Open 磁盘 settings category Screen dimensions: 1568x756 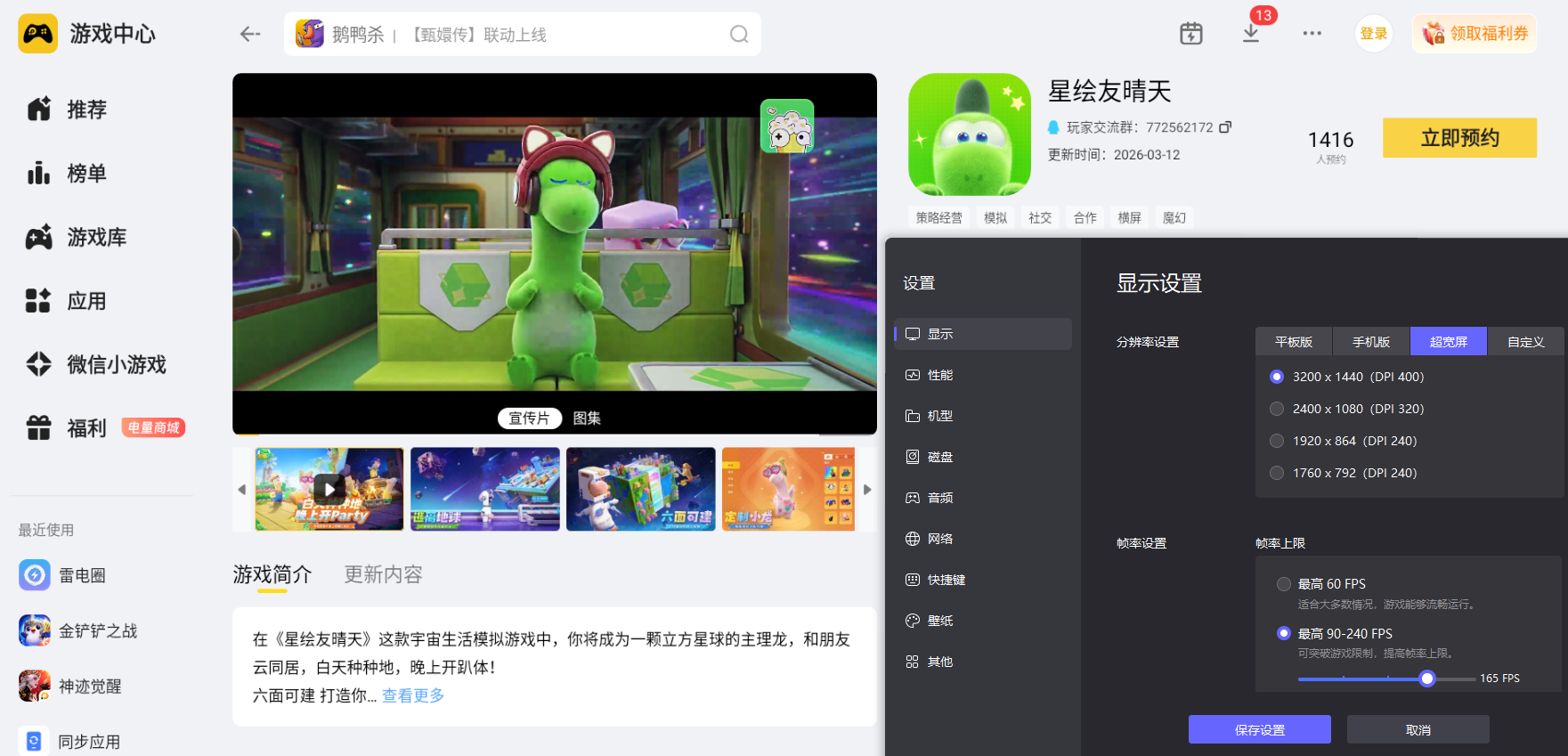[x=983, y=457]
